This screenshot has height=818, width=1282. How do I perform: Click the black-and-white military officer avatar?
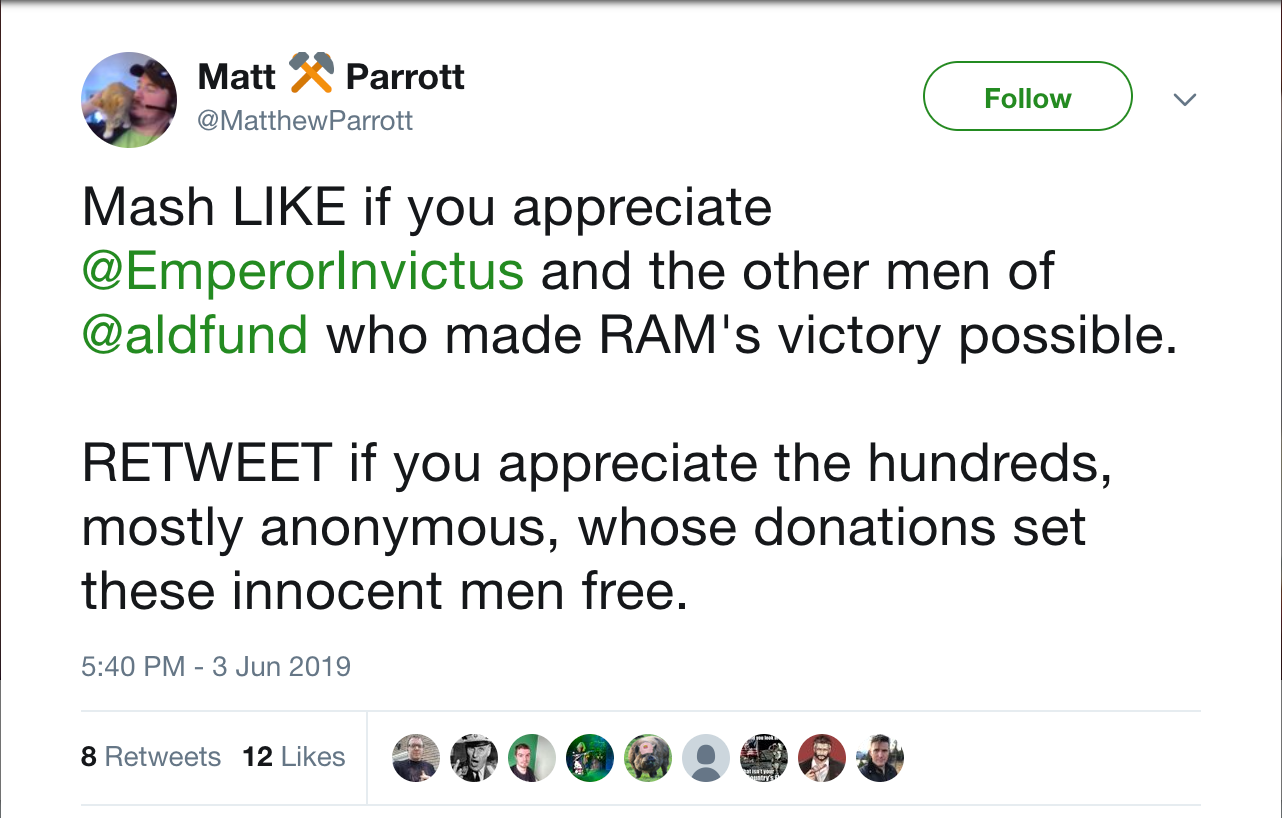(474, 757)
